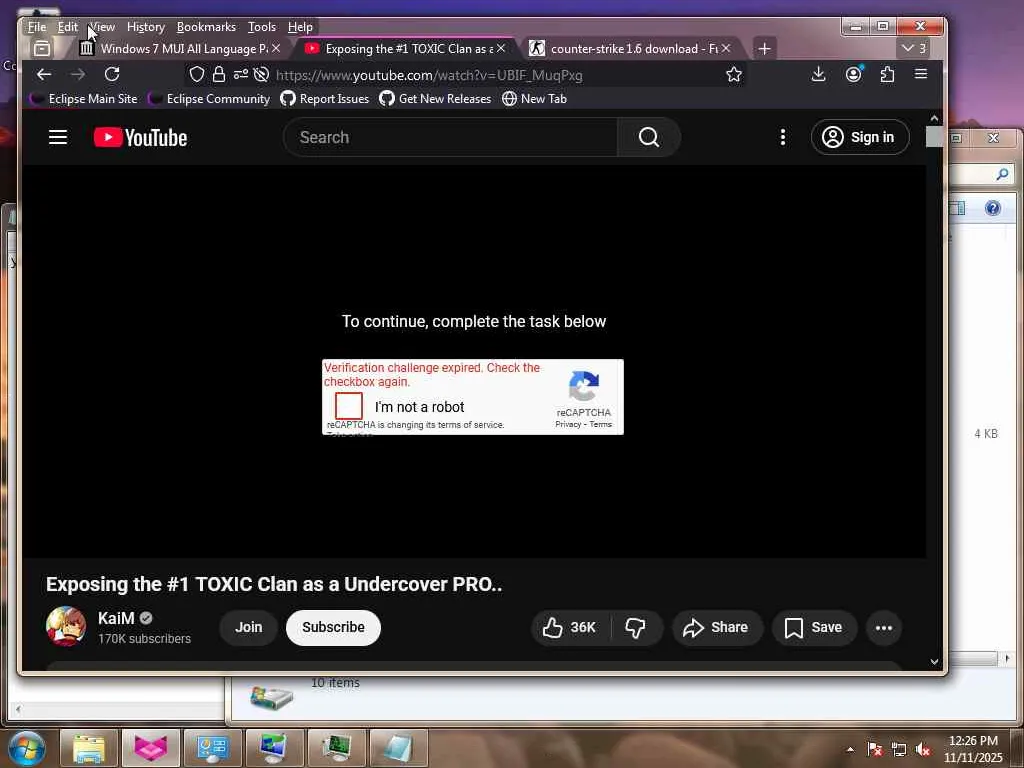1024x768 pixels.
Task: Open YouTube settings three-dot menu
Action: 782,137
